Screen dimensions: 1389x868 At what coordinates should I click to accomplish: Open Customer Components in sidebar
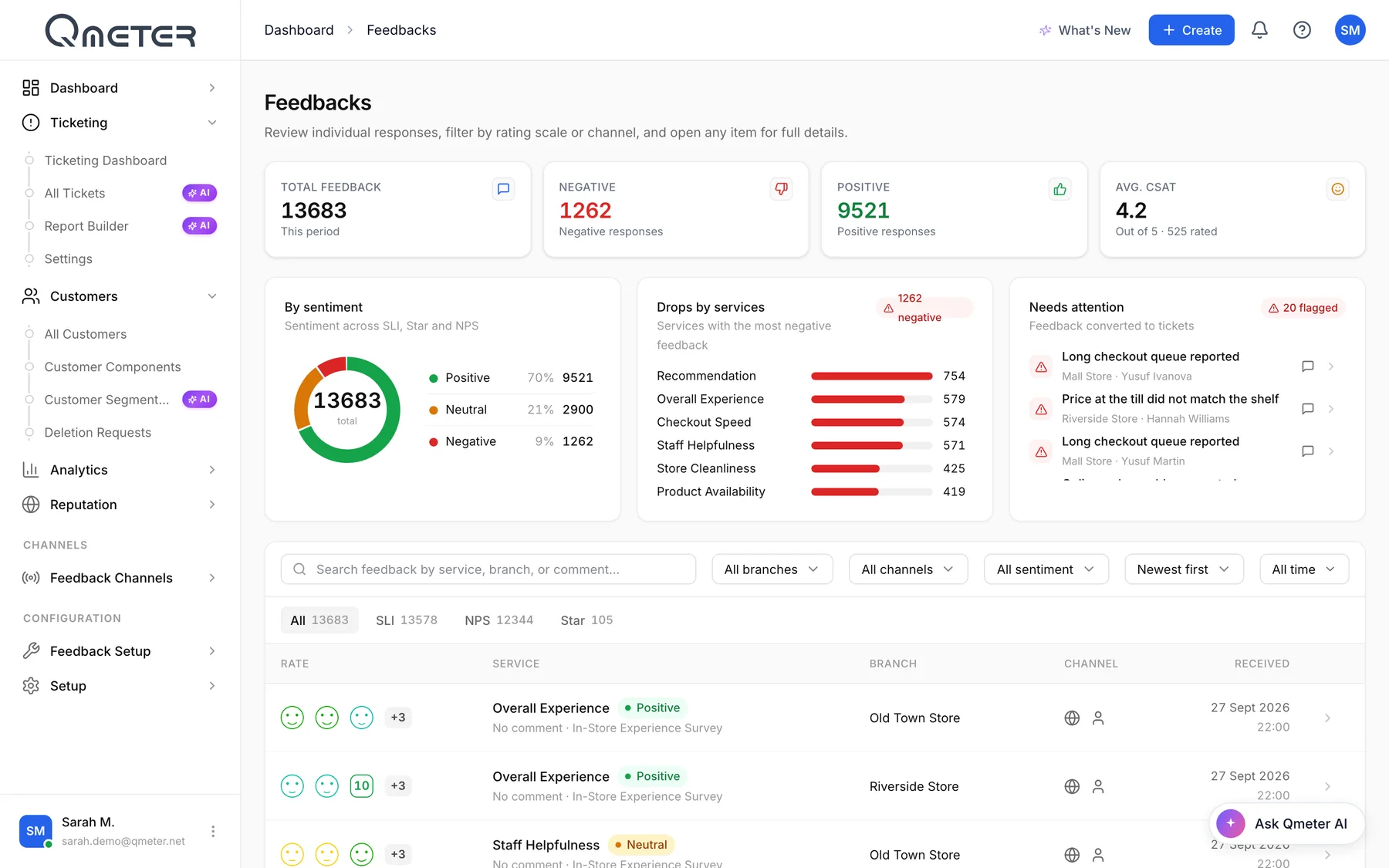tap(113, 367)
